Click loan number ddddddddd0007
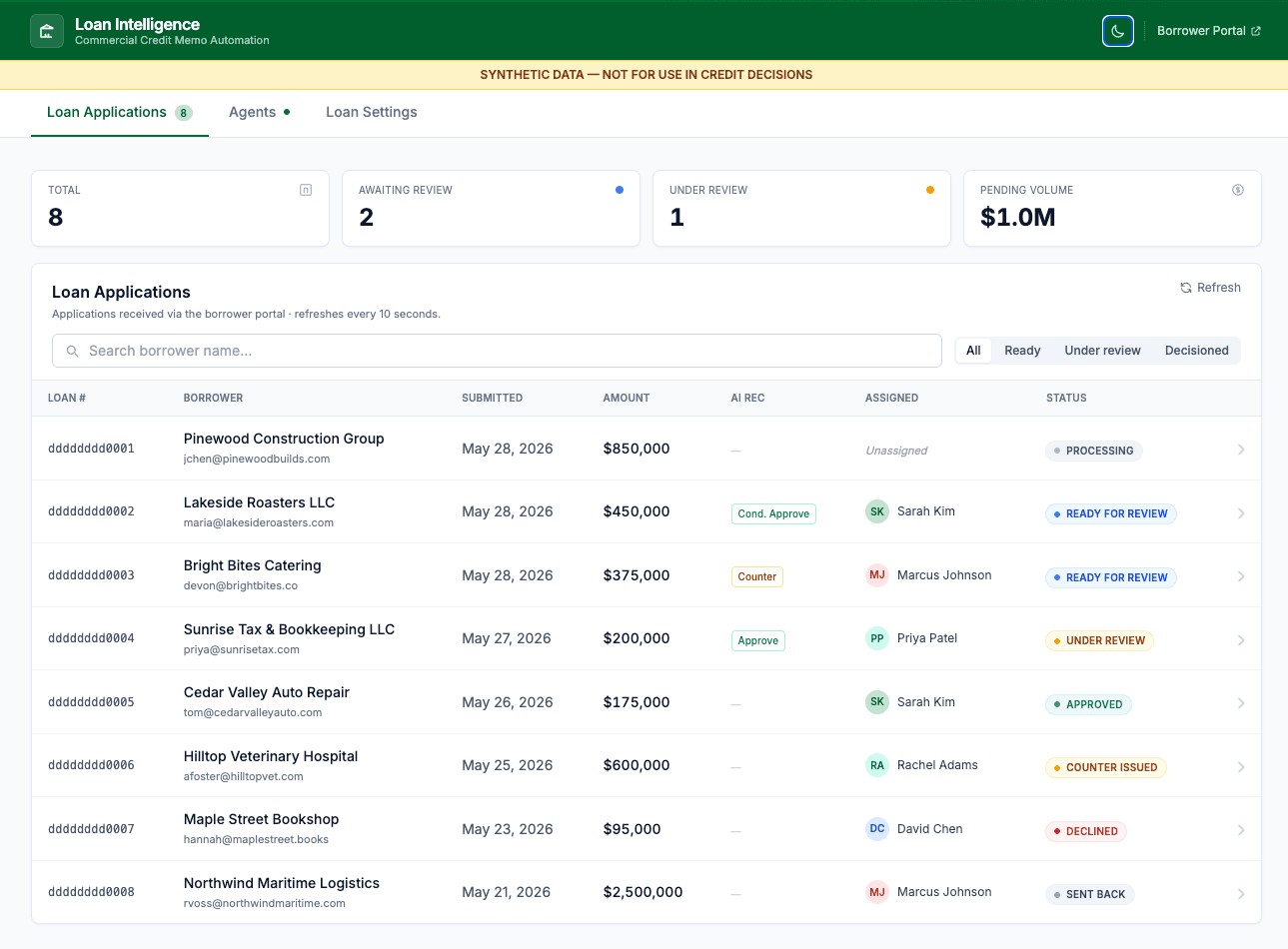Image resolution: width=1288 pixels, height=949 pixels. [x=91, y=829]
